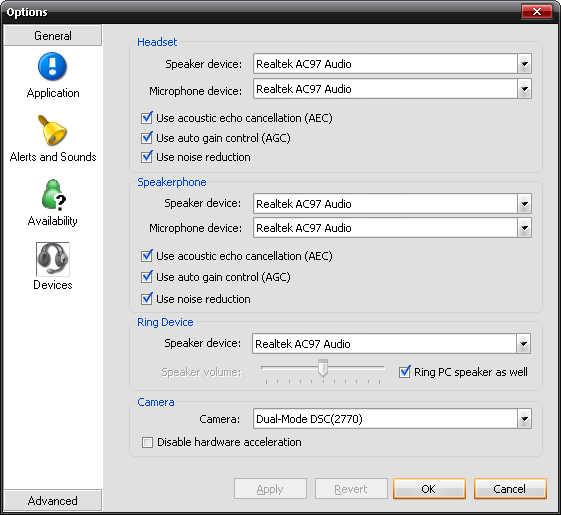Confirm settings with OK button
Viewport: 561px width, 515px height.
[x=429, y=489]
